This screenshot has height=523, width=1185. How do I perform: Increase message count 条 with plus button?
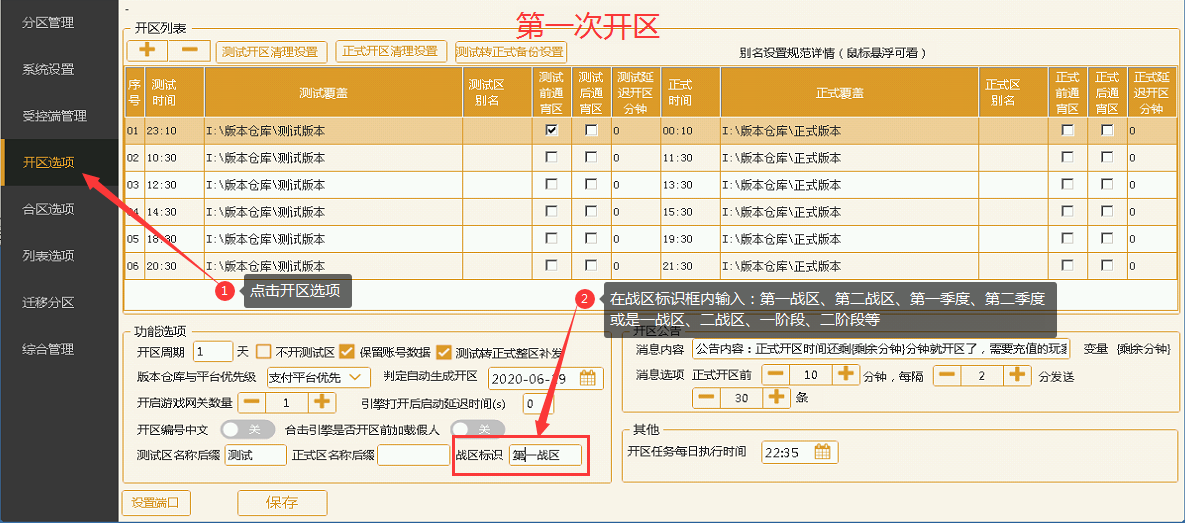(777, 397)
